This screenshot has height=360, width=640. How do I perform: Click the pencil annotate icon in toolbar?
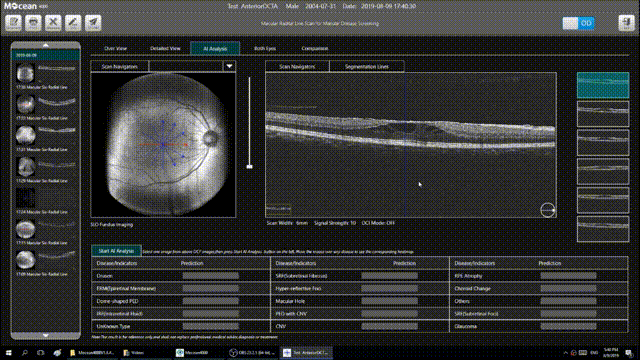click(x=73, y=23)
